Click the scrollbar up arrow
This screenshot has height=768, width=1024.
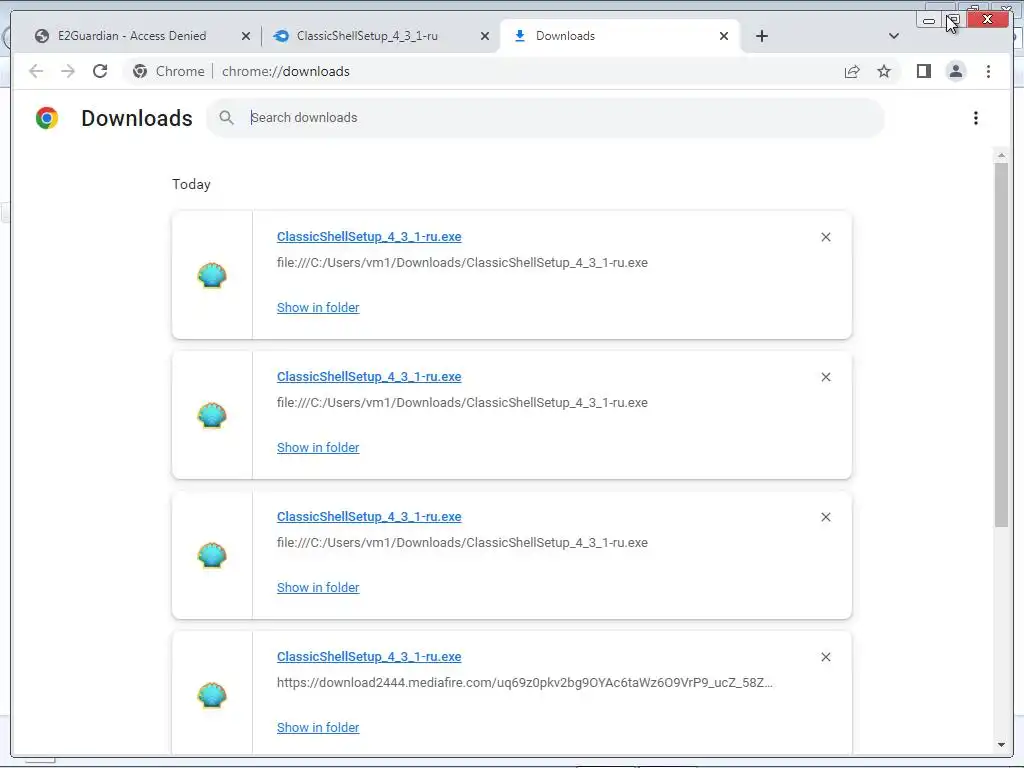1001,155
